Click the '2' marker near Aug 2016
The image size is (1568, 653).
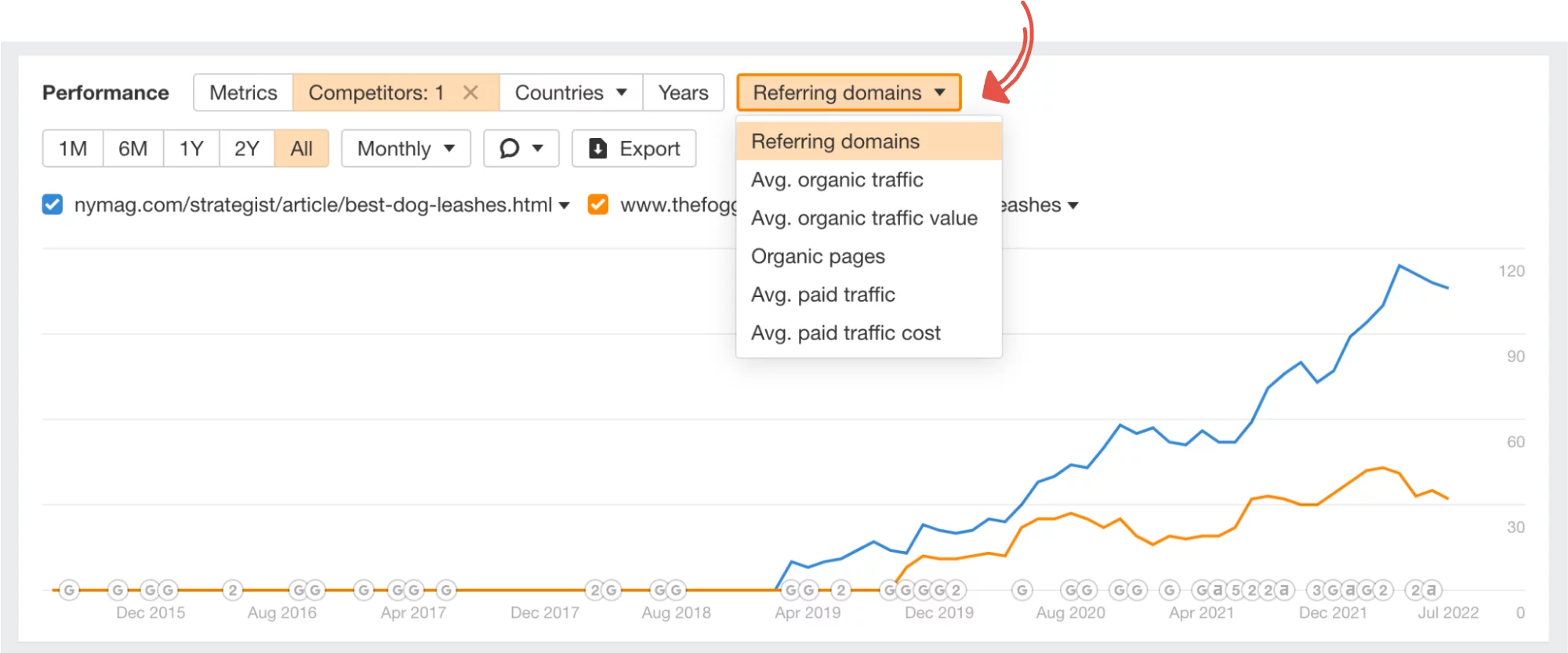click(x=232, y=590)
